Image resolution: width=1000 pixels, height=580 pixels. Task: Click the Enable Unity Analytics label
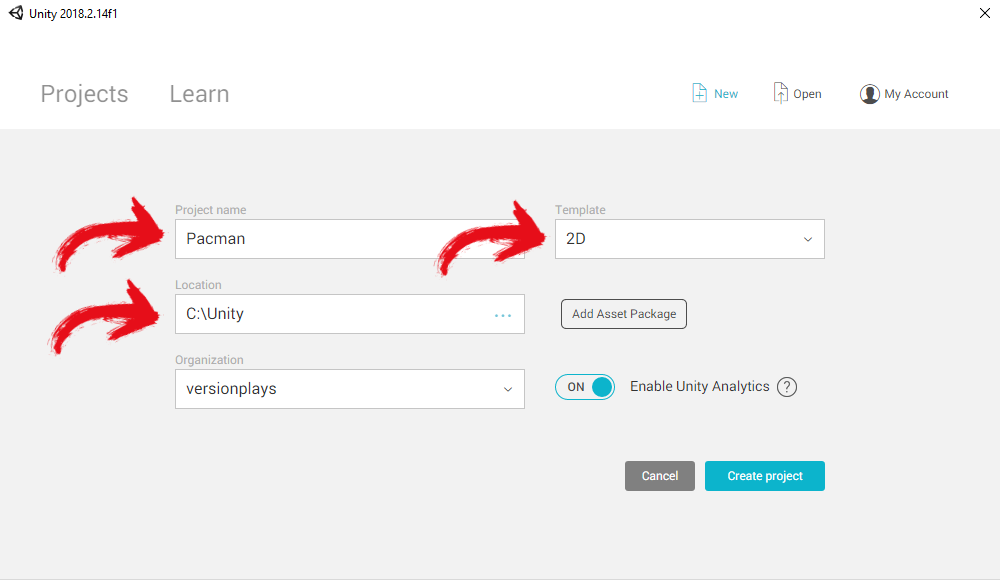(700, 387)
